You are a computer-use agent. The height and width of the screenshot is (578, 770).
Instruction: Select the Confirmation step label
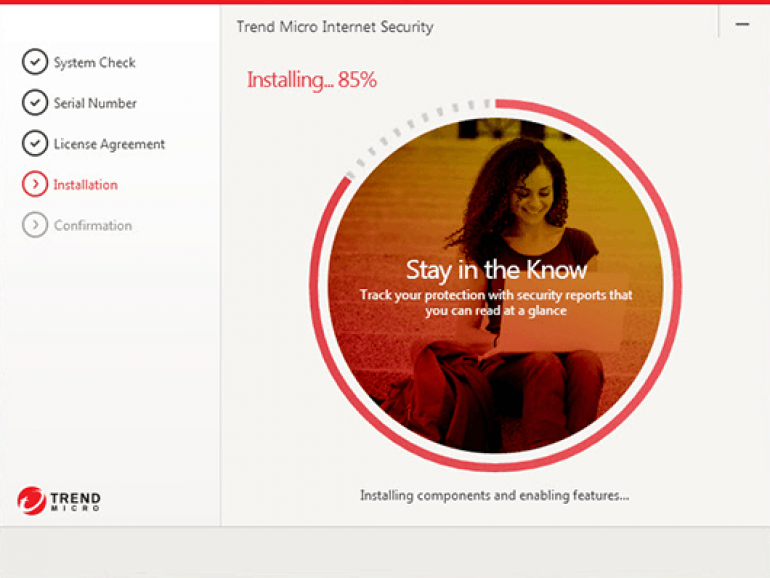[93, 225]
